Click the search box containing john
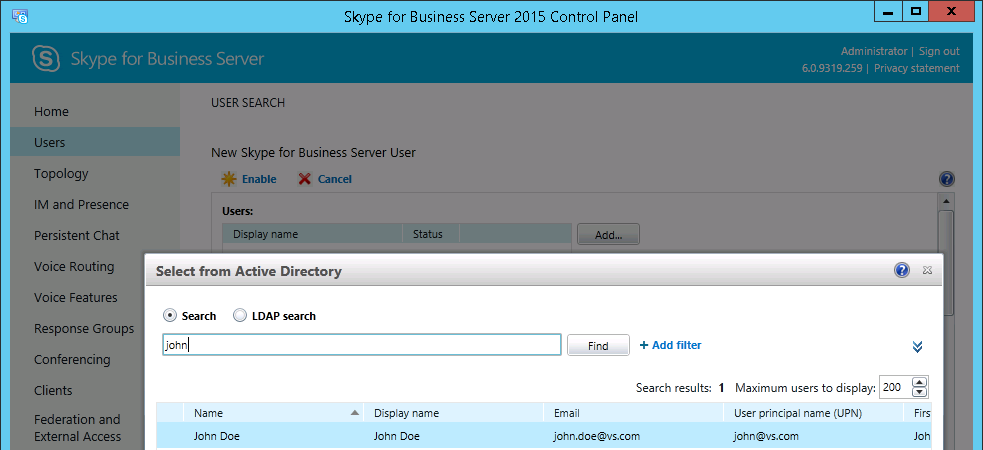Image resolution: width=983 pixels, height=450 pixels. click(362, 345)
